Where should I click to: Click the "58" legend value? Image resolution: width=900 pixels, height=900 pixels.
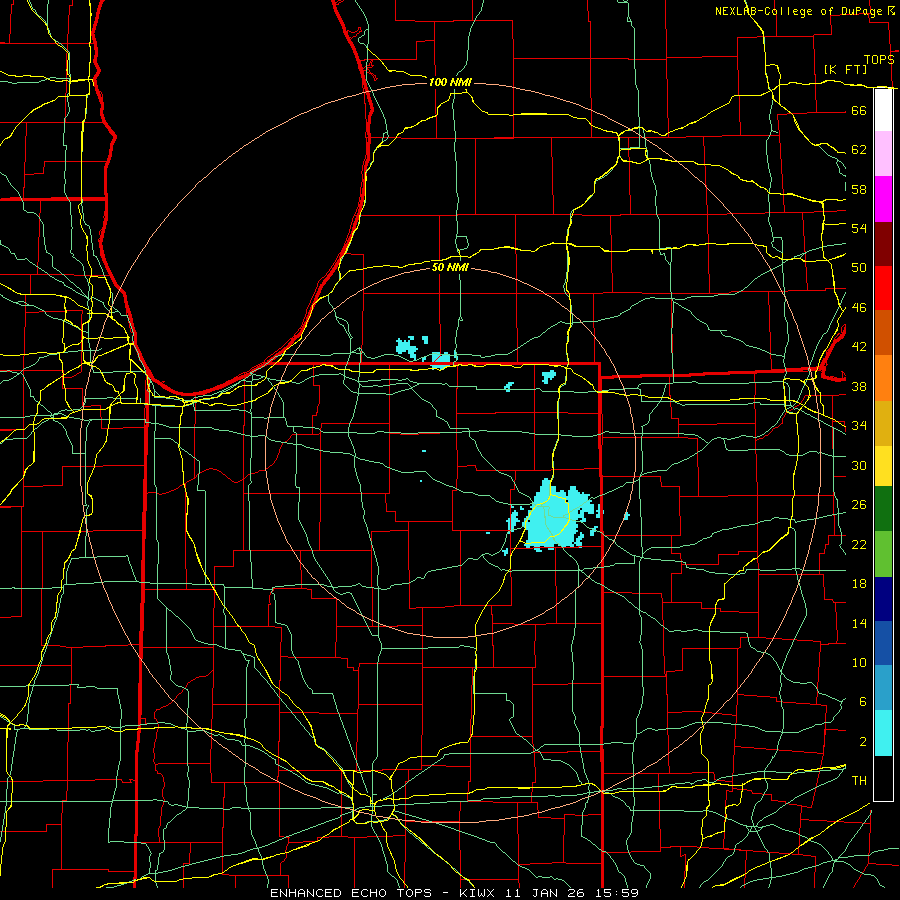pyautogui.click(x=859, y=189)
